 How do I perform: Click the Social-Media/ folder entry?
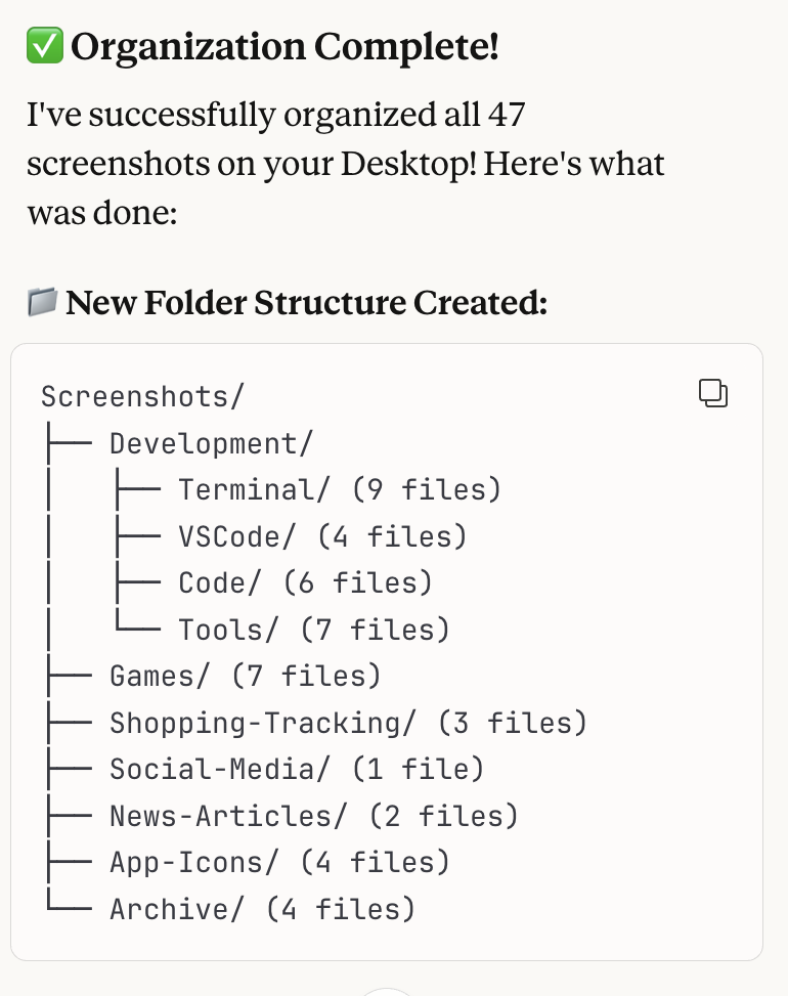pyautogui.click(x=220, y=769)
